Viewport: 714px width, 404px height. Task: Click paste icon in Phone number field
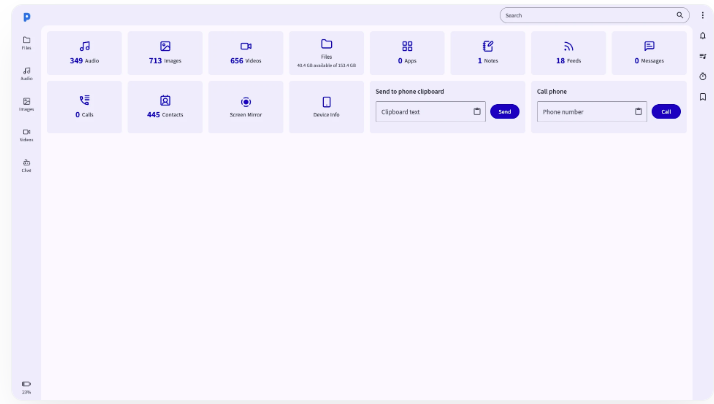638,112
